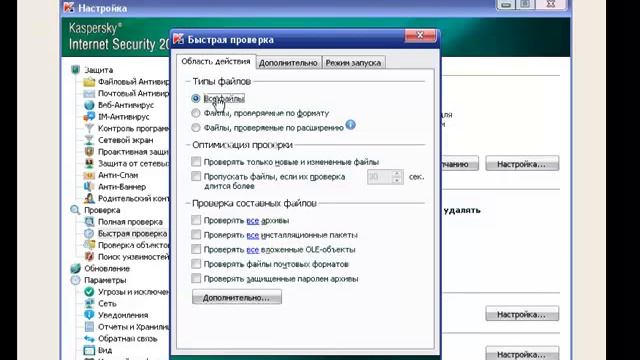
Task: Select Уведомления in sidebar tree
Action: pos(123,316)
